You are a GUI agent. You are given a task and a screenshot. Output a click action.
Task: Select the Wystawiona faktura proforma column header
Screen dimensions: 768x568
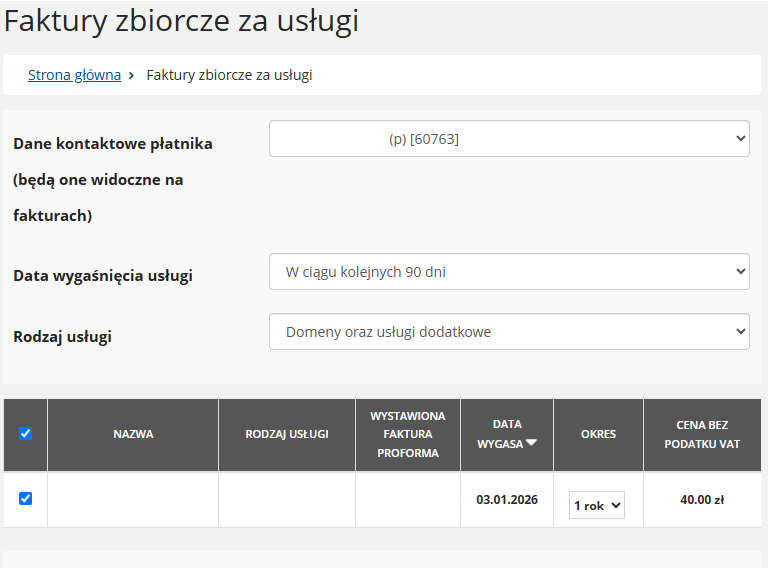tap(408, 434)
